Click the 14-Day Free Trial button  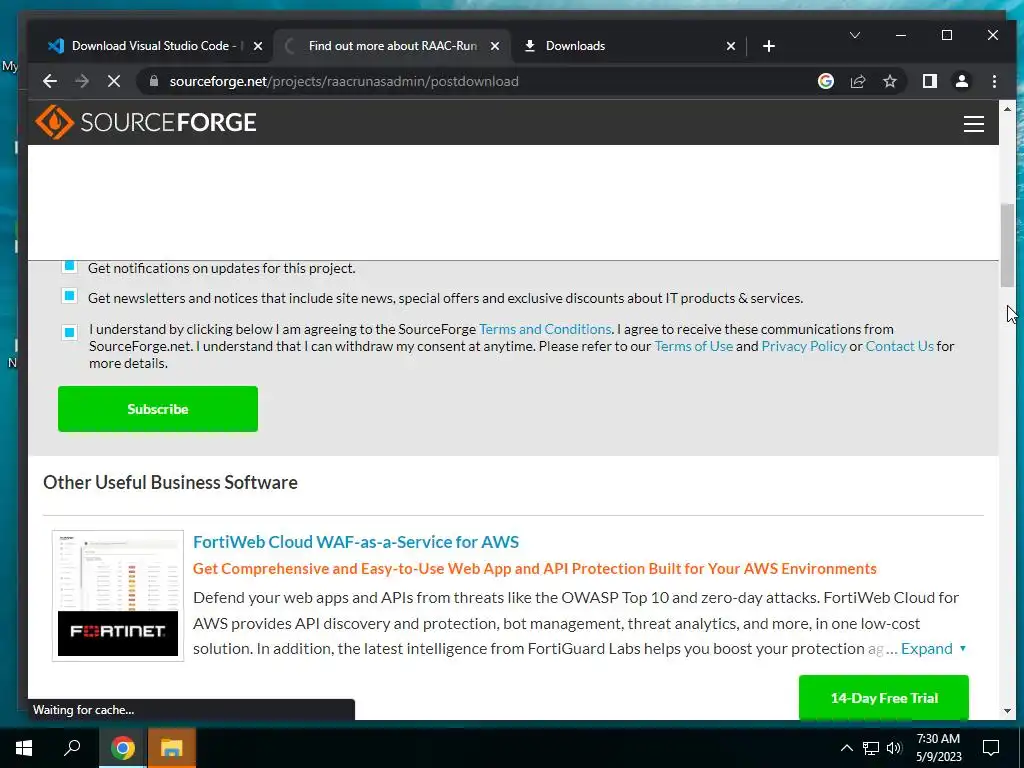click(884, 697)
